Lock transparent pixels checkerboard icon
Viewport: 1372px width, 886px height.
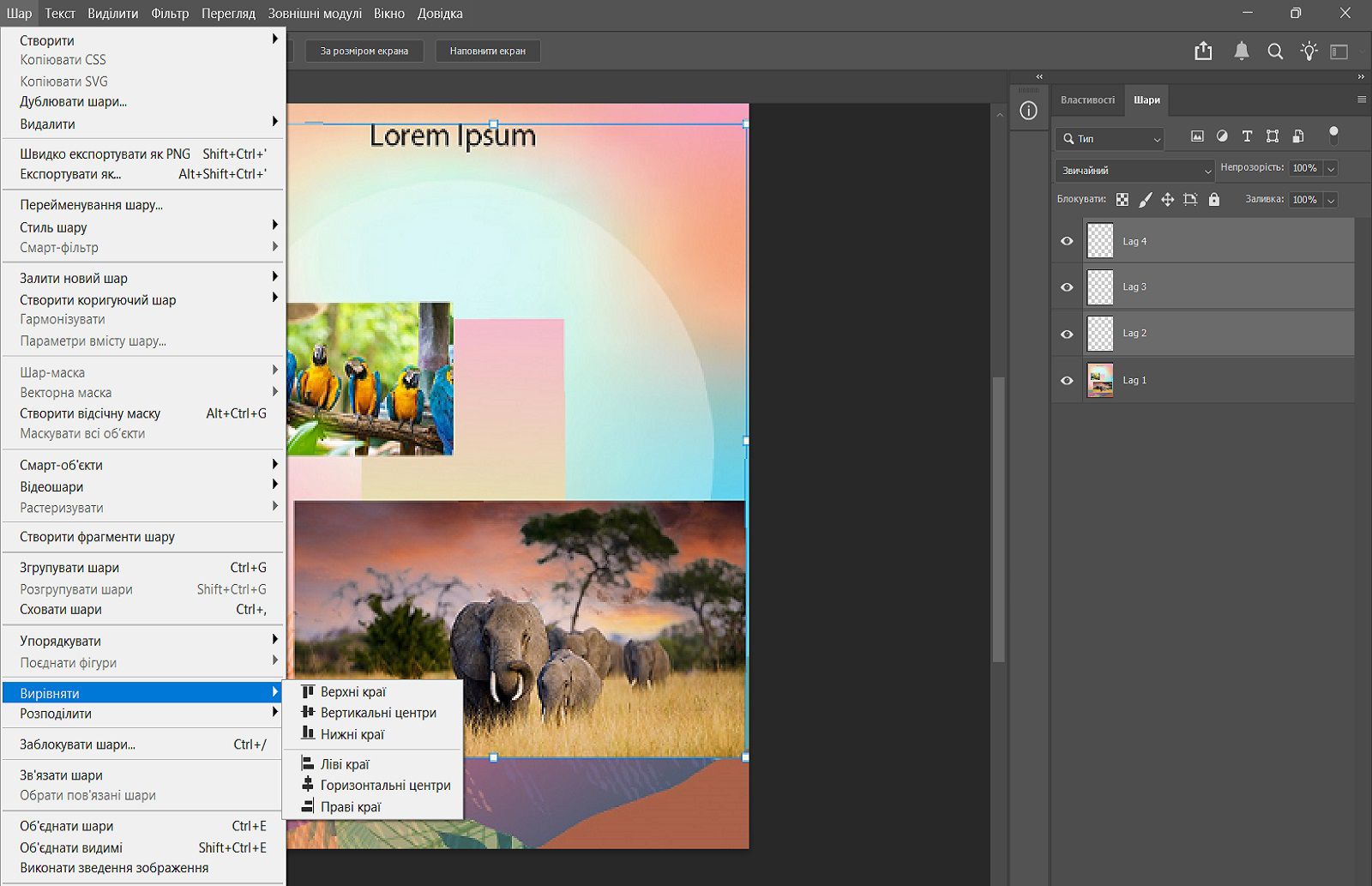click(x=1122, y=200)
